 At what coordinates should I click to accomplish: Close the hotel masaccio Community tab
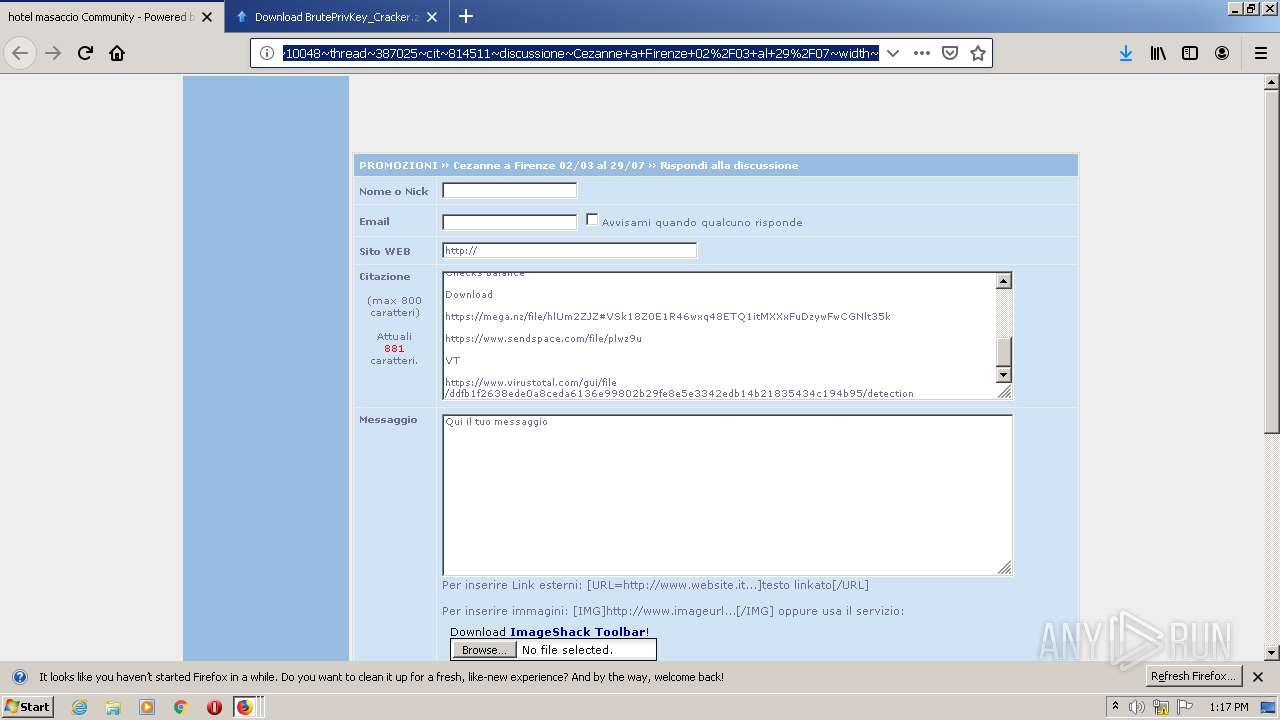[x=207, y=17]
